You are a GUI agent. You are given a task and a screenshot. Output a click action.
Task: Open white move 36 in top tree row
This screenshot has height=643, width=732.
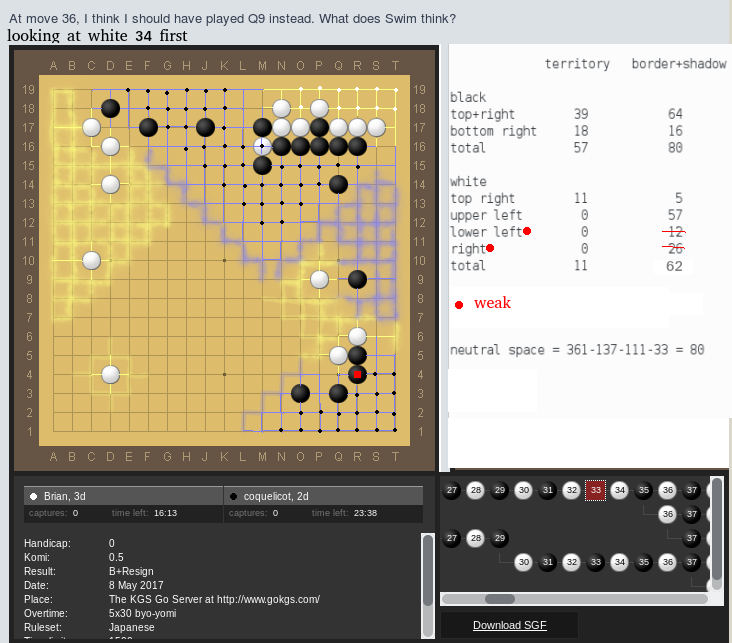[668, 490]
